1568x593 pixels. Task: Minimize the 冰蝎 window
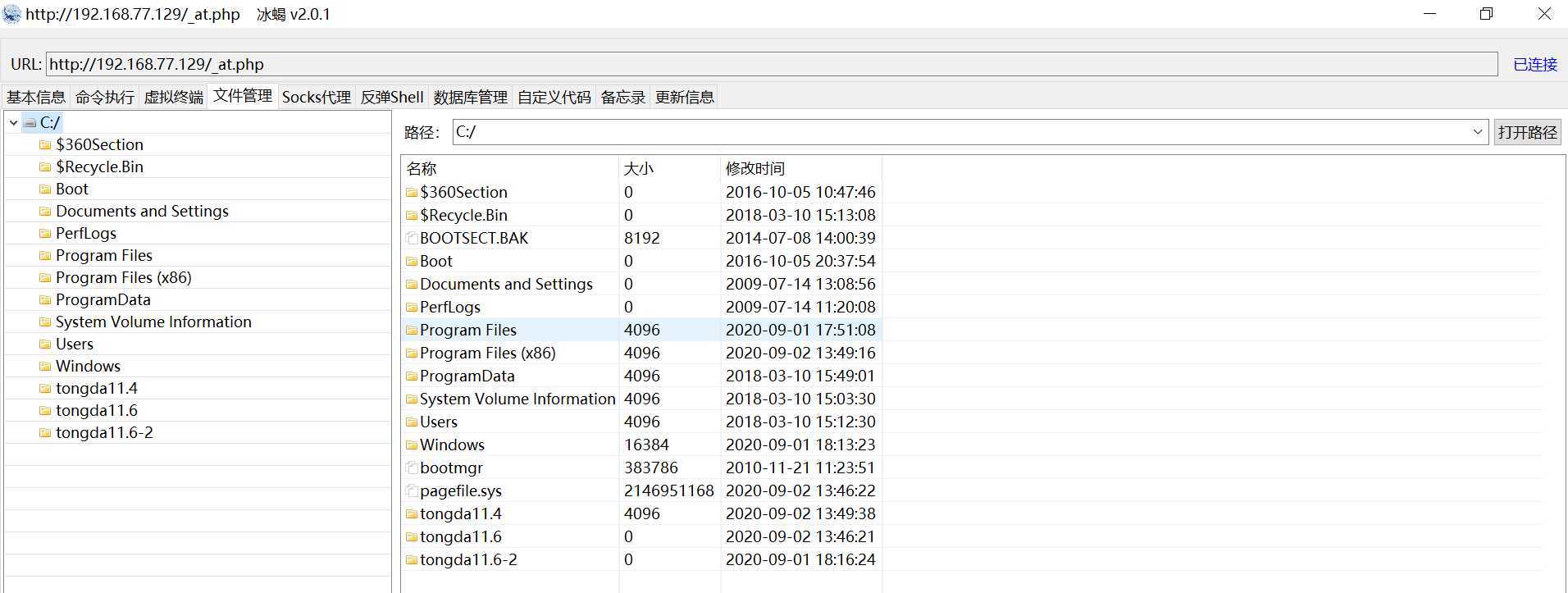1429,14
